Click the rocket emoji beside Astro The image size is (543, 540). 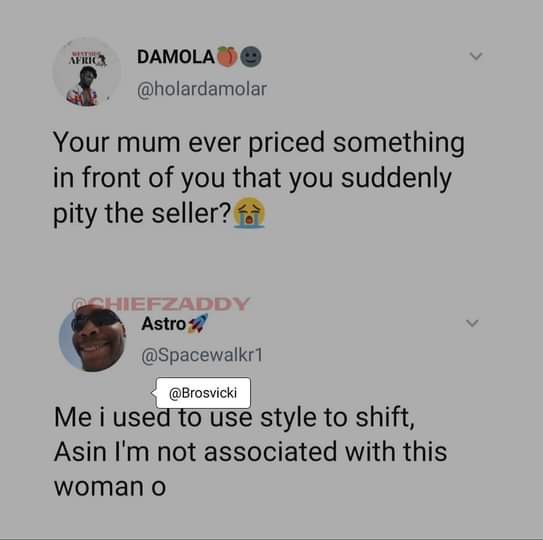pyautogui.click(x=197, y=324)
